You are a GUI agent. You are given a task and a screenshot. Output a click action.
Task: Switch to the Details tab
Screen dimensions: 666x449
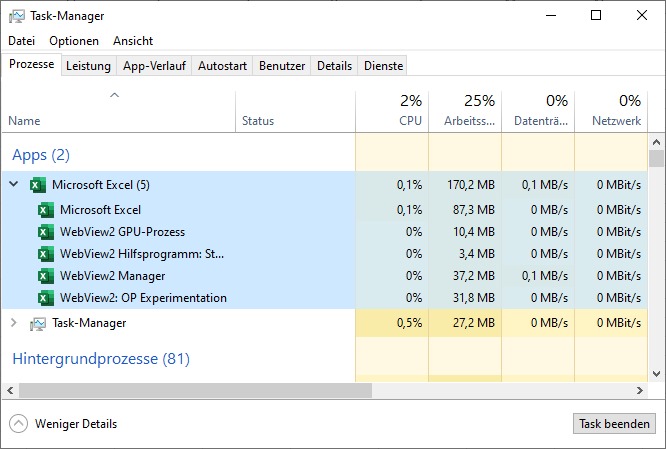tap(334, 66)
